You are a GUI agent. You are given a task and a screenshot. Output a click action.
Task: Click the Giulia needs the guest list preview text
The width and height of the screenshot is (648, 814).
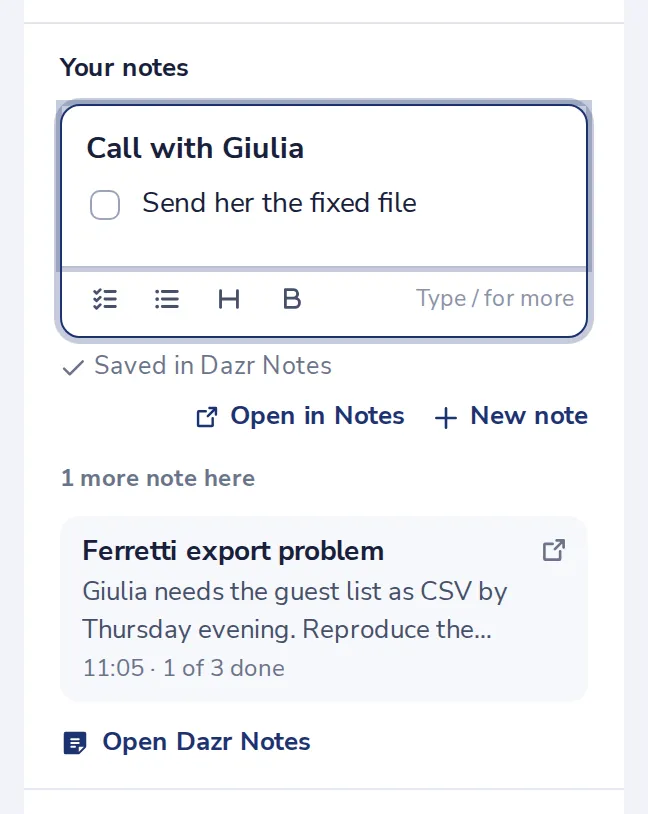tap(295, 610)
